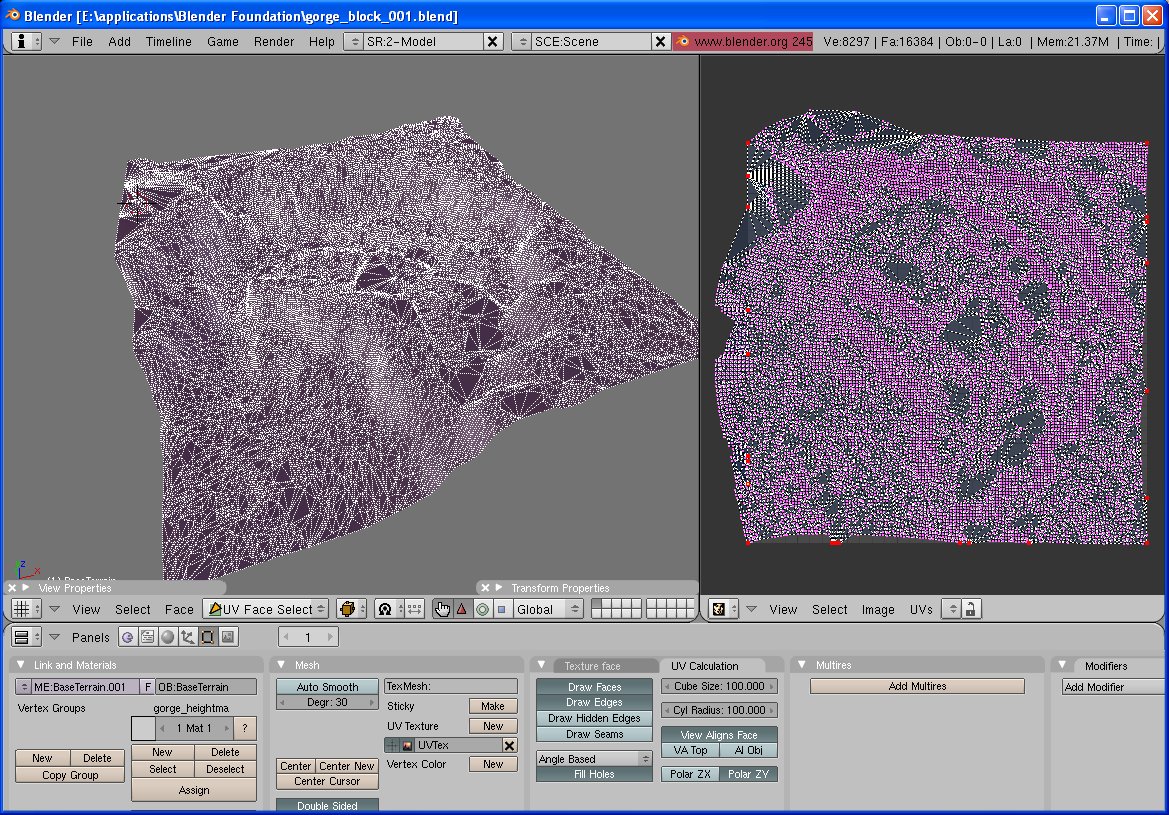Open the Global orientation dropdown
Viewport: 1169px width, 815px height.
tap(548, 609)
